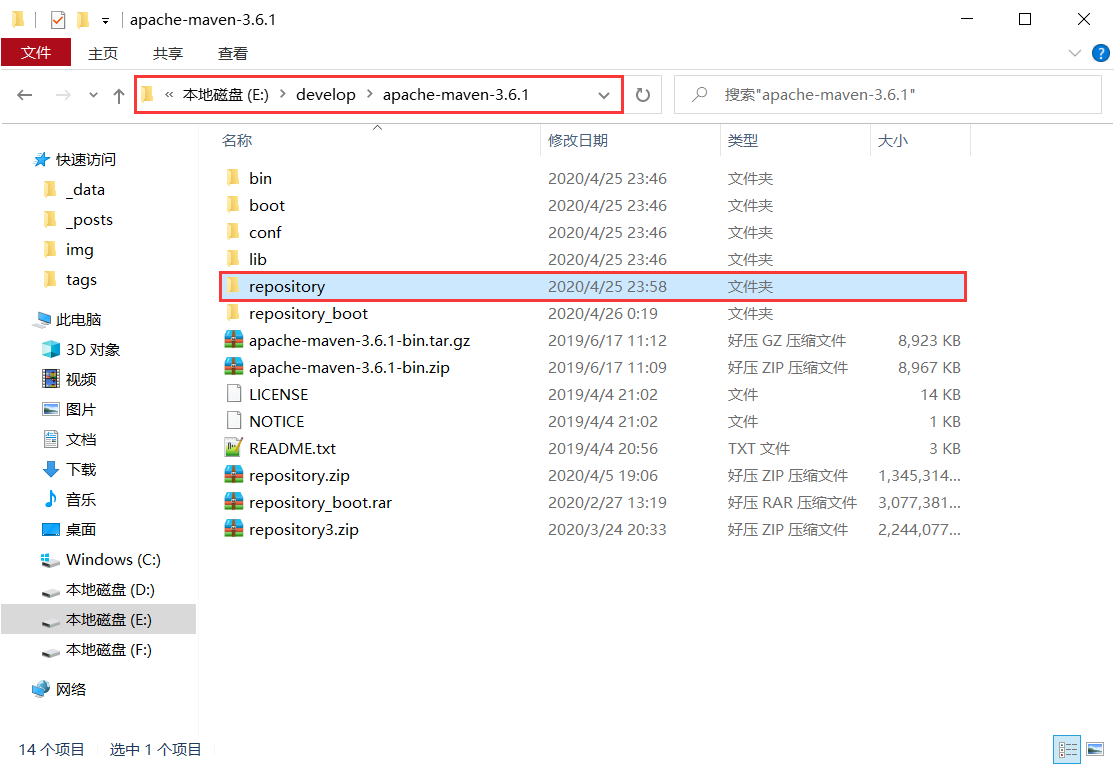The height and width of the screenshot is (765, 1115).
Task: Select the lib folder icon
Action: pos(233,259)
